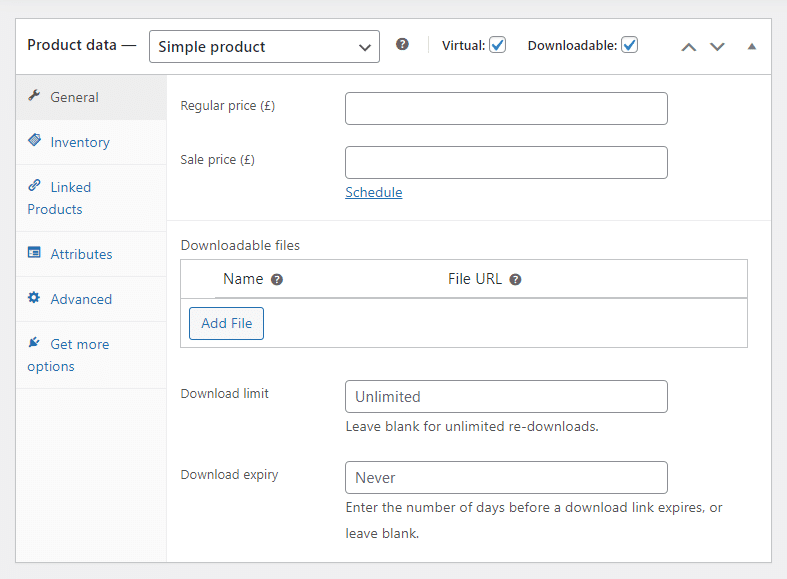
Task: Click the Advanced tab gear icon
Action: click(34, 298)
